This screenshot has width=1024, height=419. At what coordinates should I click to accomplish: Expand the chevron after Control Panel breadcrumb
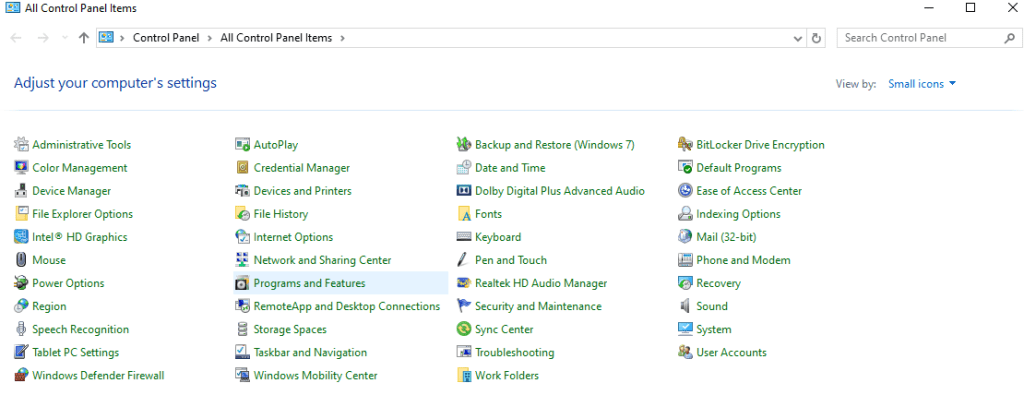click(211, 38)
